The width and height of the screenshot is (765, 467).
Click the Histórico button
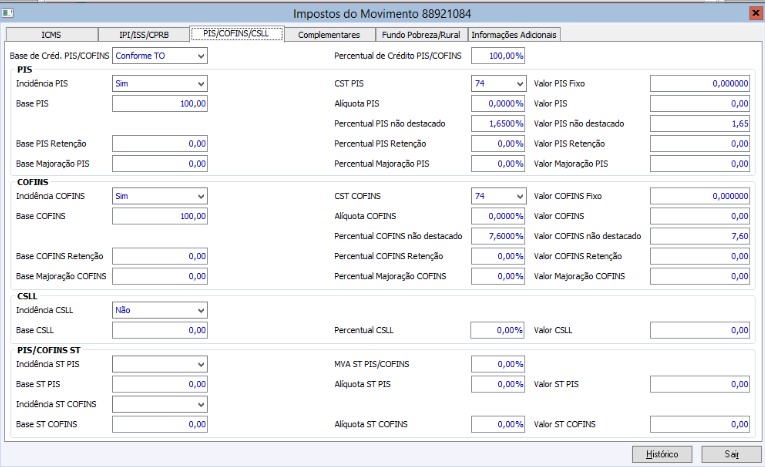point(661,454)
